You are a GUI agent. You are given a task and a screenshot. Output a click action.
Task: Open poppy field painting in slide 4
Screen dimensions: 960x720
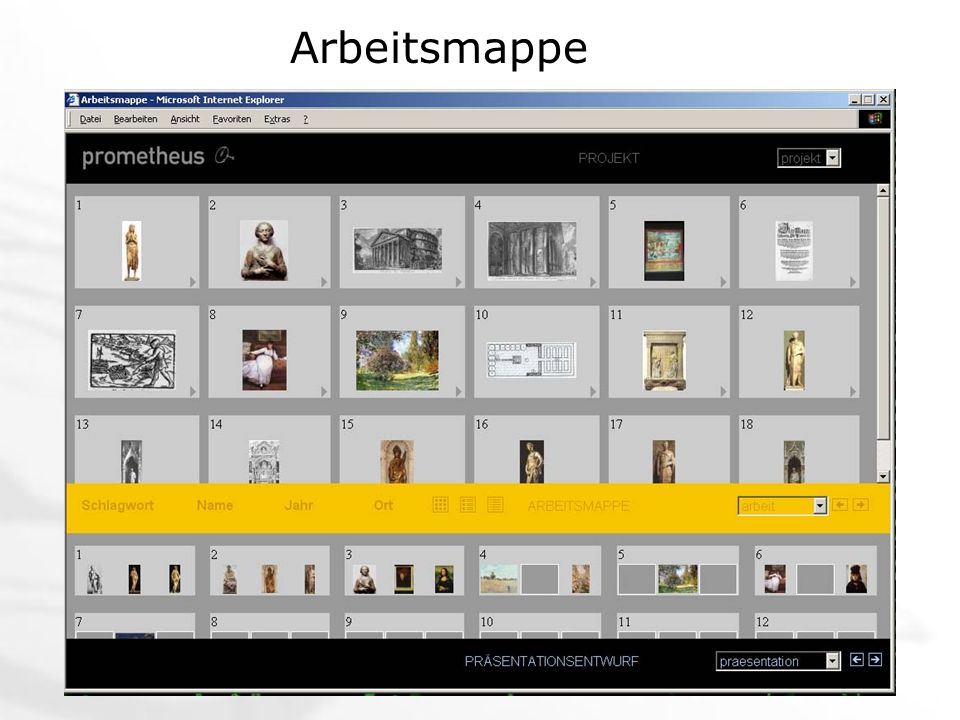pos(499,579)
